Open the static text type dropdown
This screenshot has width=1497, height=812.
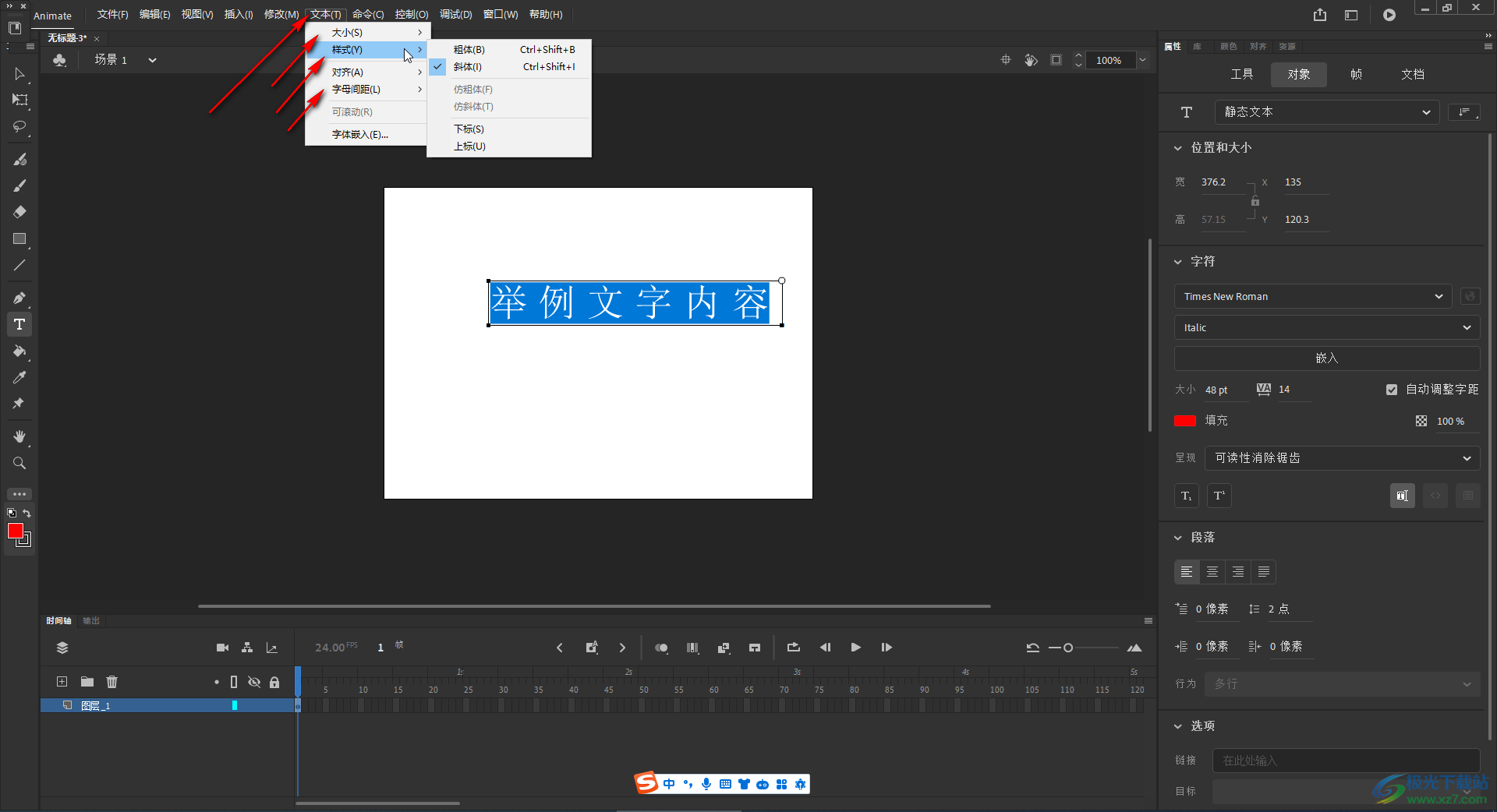pyautogui.click(x=1327, y=112)
